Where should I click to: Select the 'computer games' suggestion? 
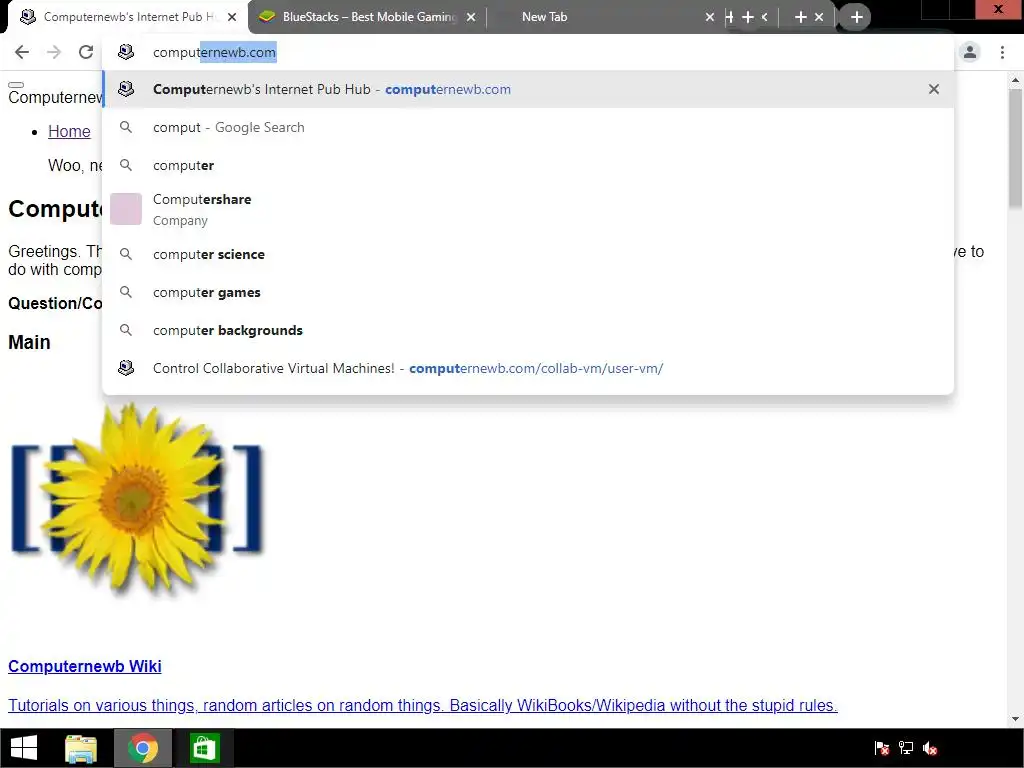coord(528,292)
